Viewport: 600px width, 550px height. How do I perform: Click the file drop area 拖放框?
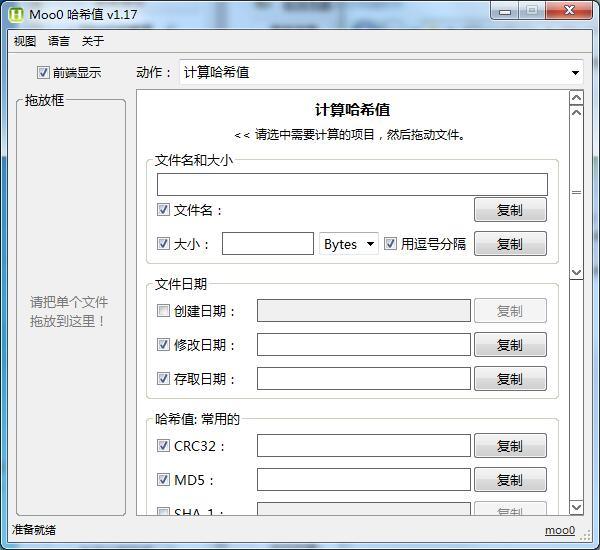point(70,310)
